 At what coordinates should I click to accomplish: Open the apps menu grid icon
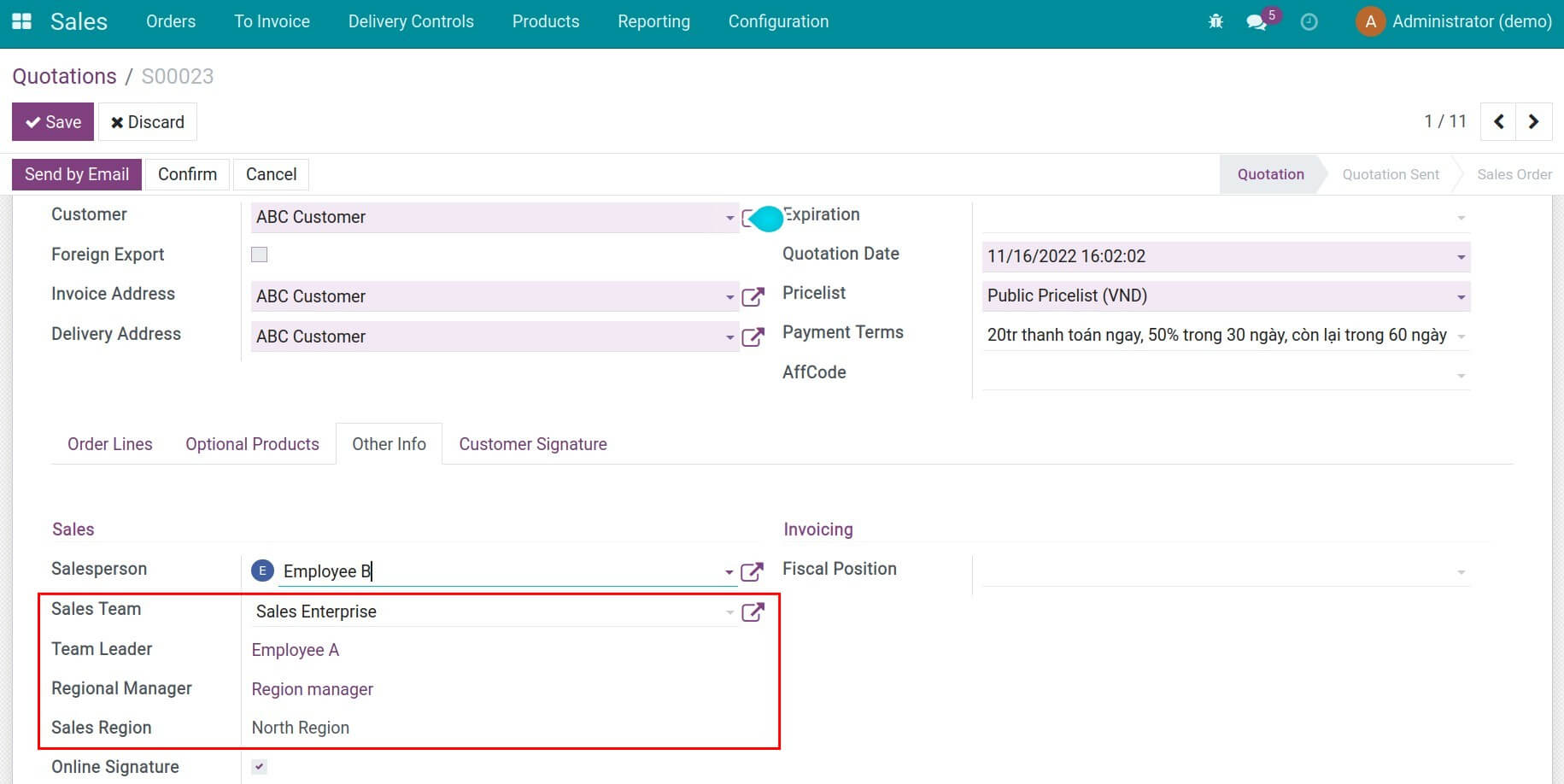coord(21,21)
